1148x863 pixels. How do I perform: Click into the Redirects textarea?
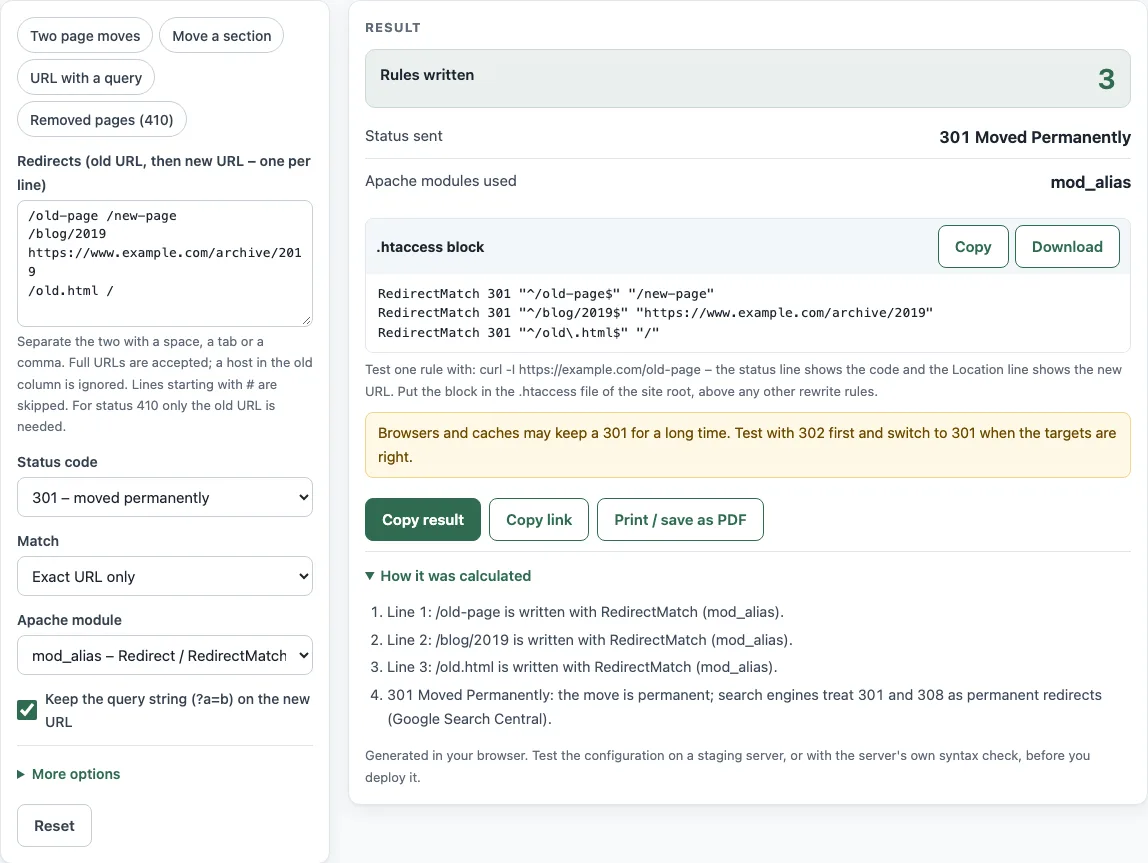[x=165, y=264]
